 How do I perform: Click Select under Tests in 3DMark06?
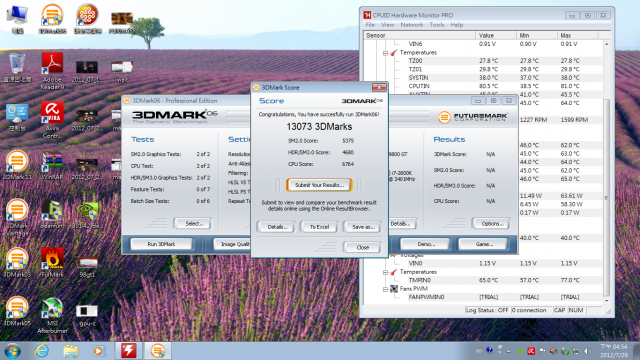(193, 224)
